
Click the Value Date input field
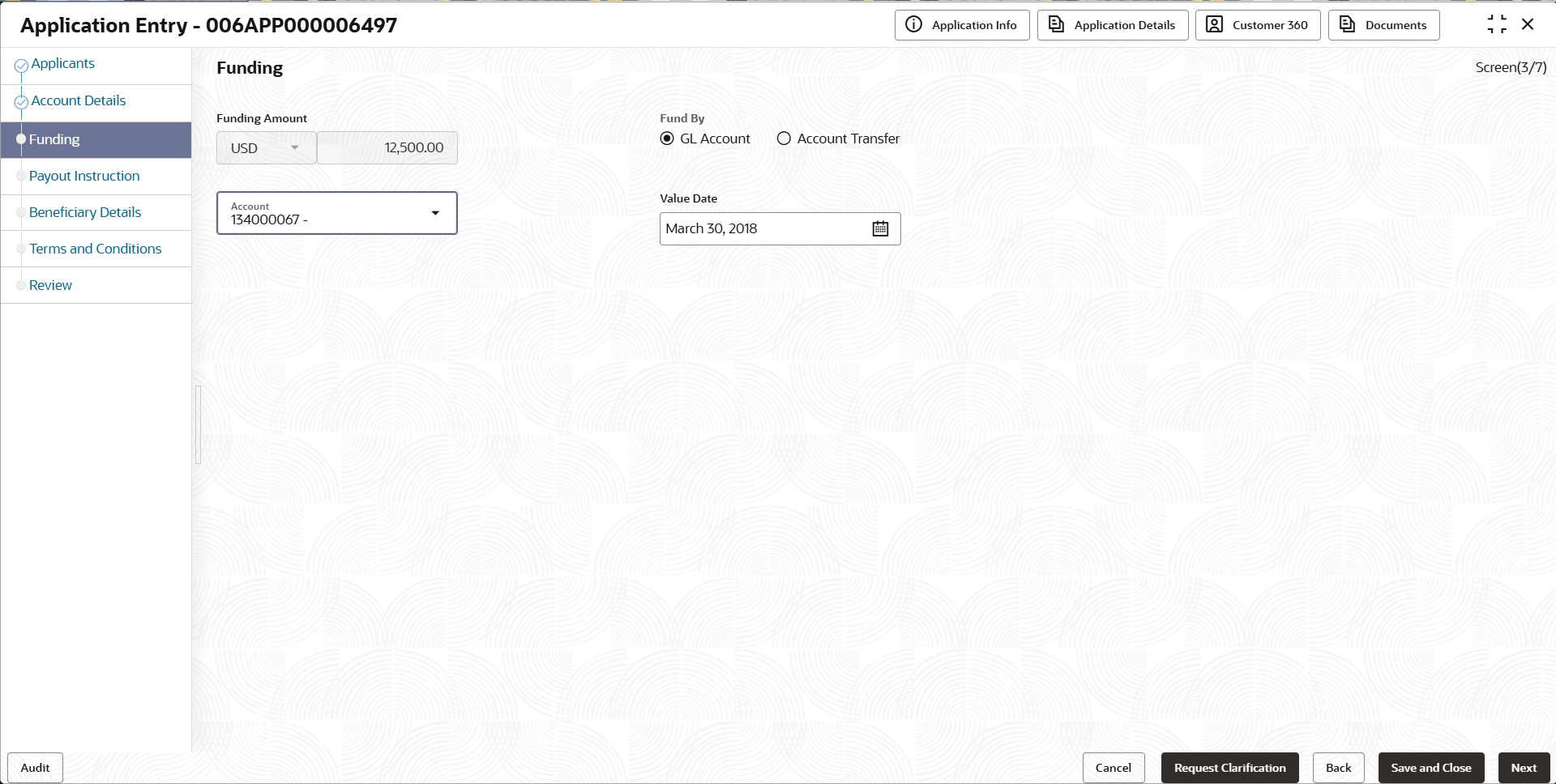(x=780, y=228)
